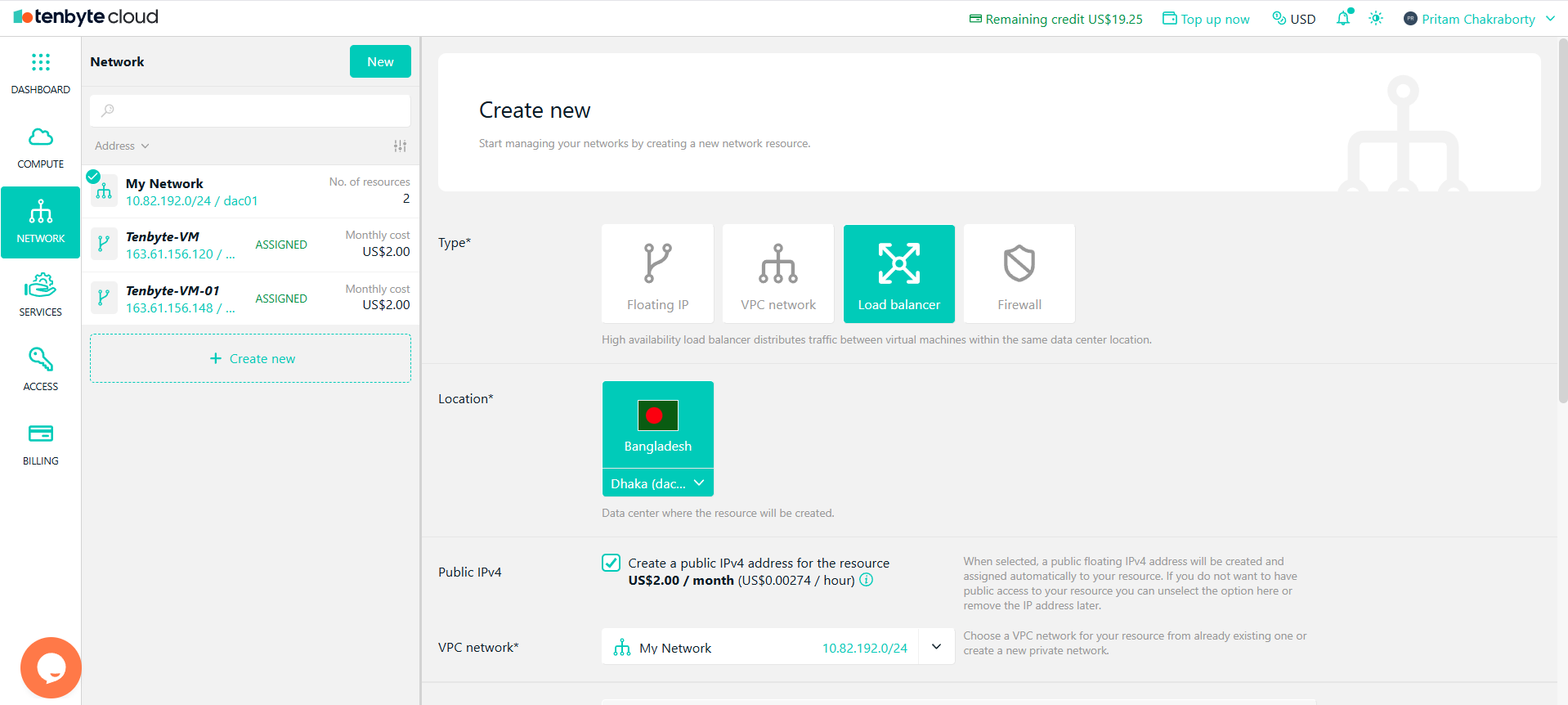Select the Load balancer type
Screen dimensions: 1568x705
pyautogui.click(x=899, y=274)
